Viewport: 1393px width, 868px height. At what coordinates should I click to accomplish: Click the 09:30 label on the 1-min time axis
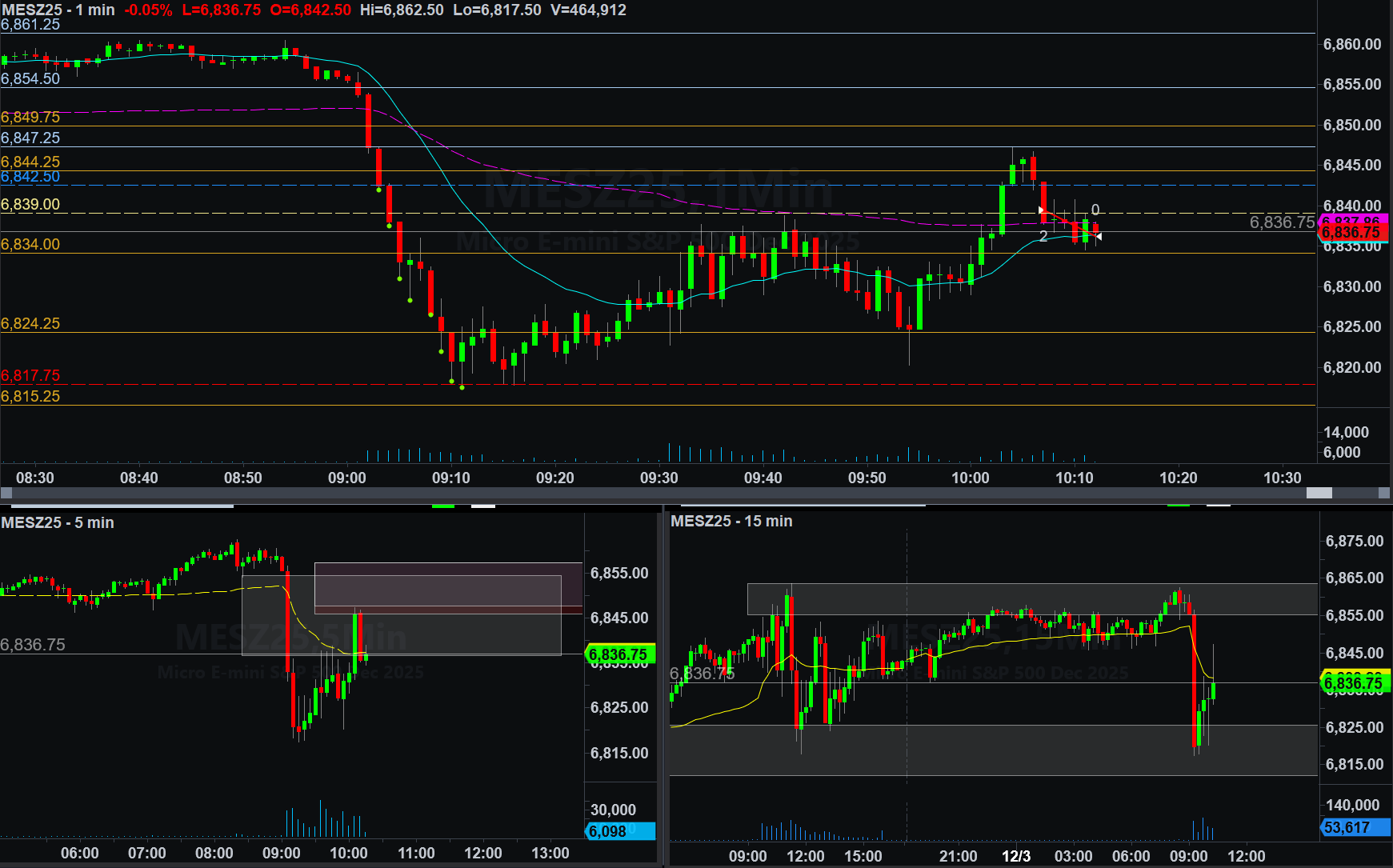[x=658, y=478]
